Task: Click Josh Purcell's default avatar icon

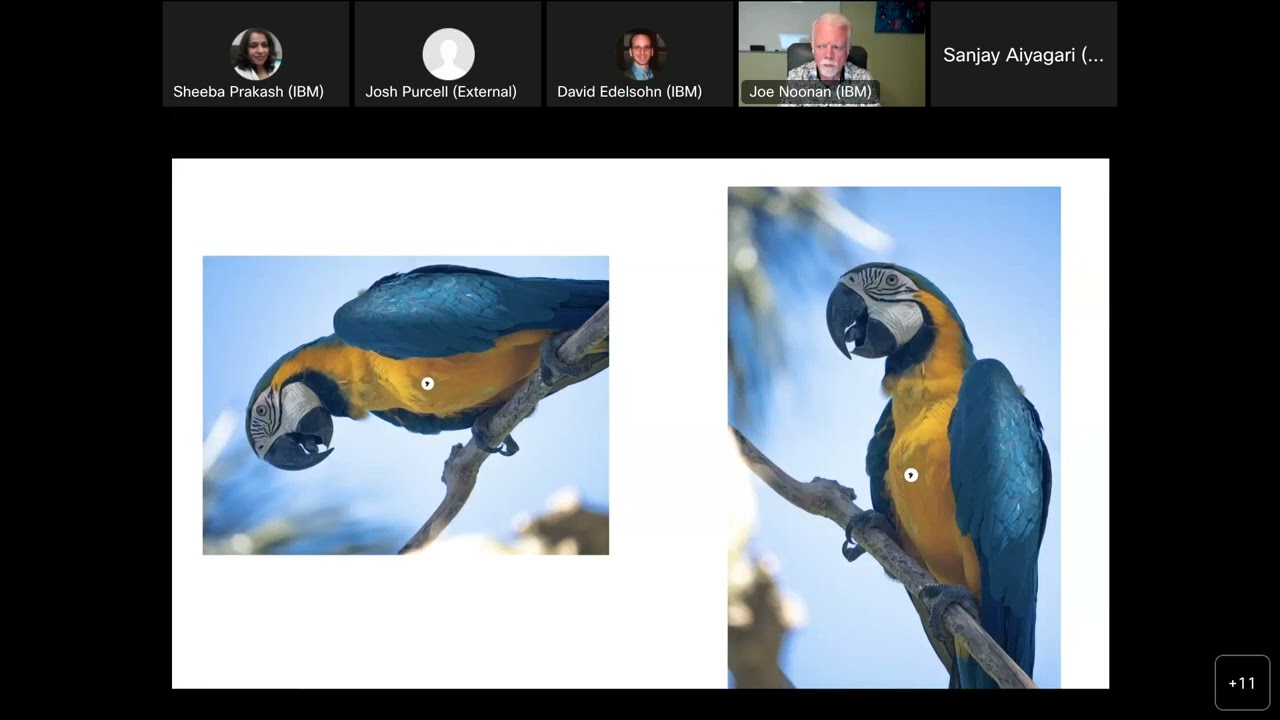Action: [x=448, y=54]
